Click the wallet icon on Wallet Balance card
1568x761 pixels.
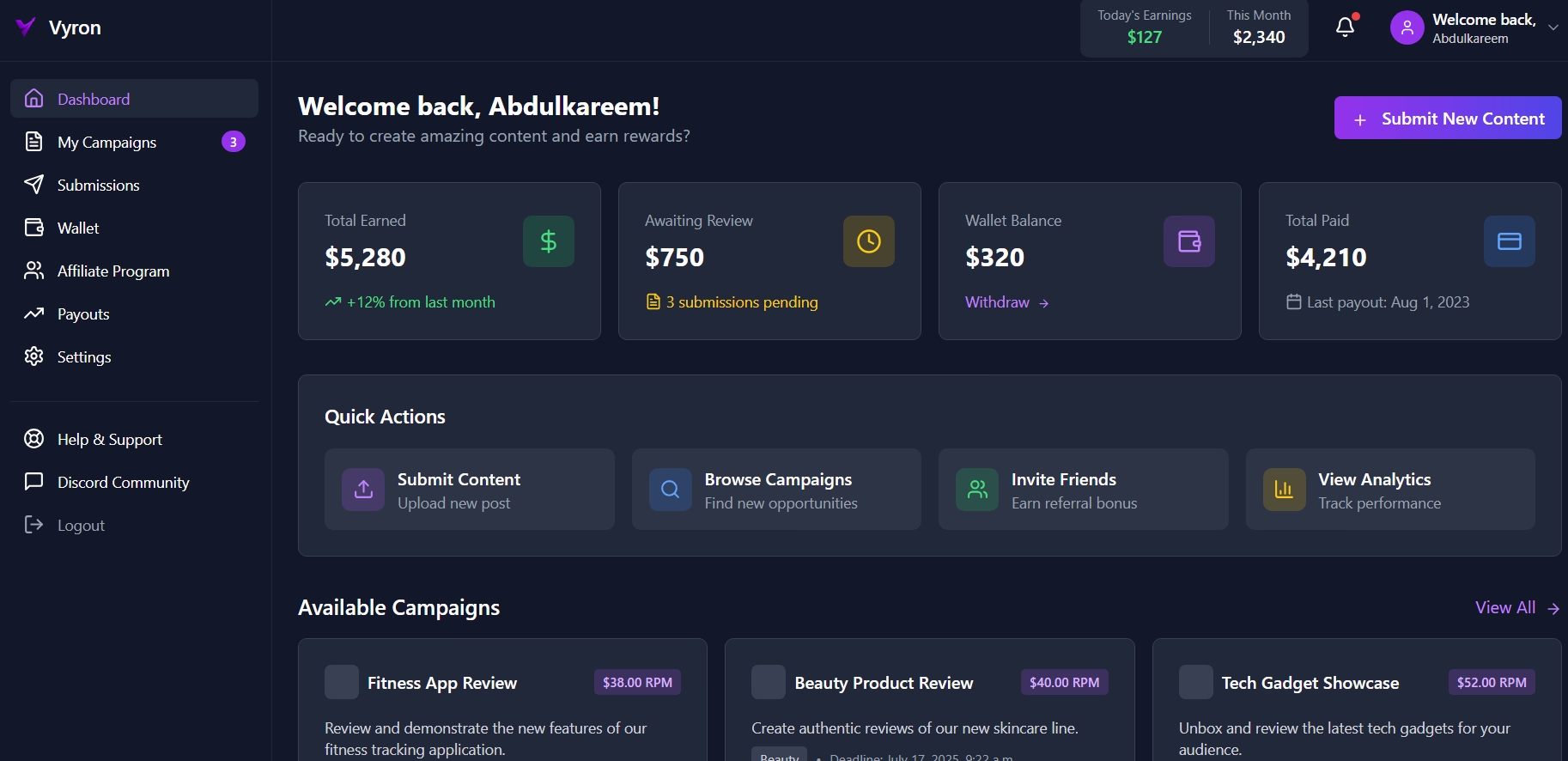point(1188,241)
